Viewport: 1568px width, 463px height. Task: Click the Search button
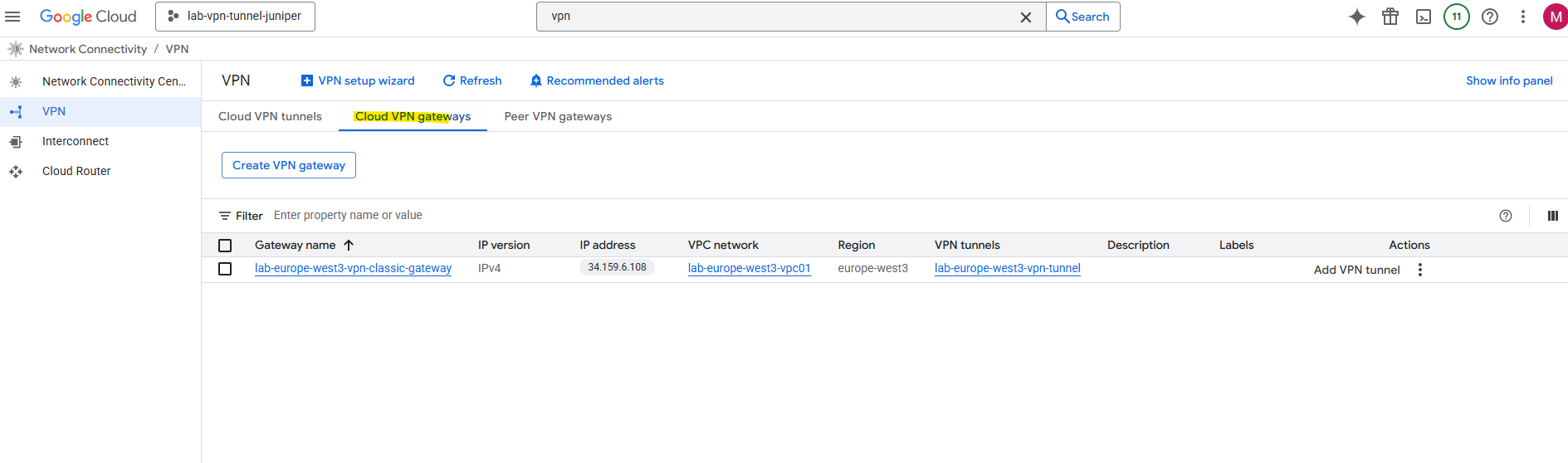click(x=1083, y=17)
